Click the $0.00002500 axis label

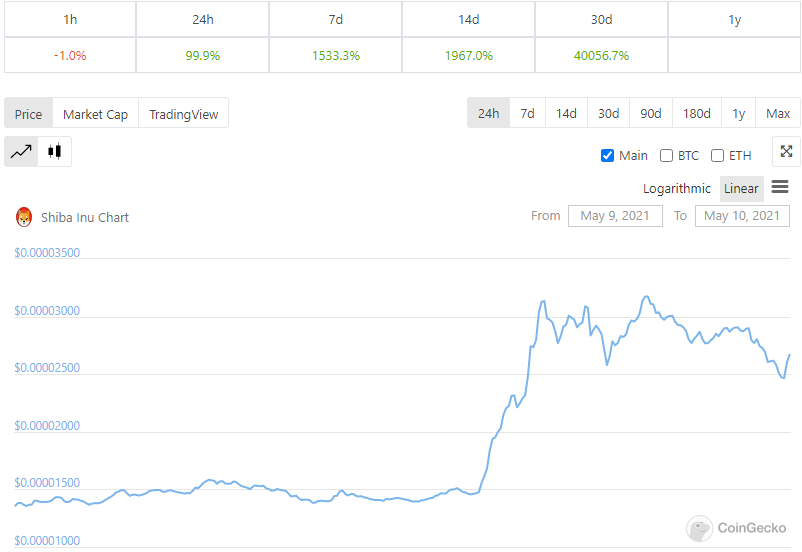tap(47, 368)
